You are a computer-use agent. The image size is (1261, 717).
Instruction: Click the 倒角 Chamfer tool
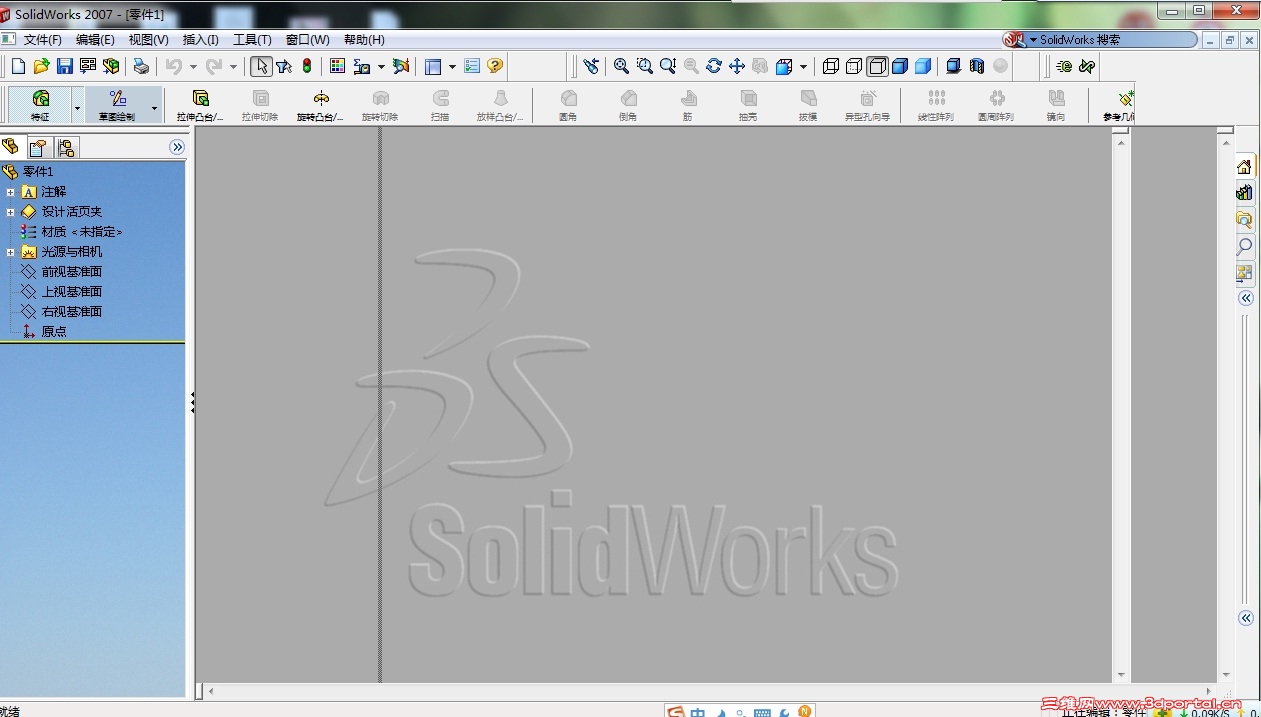[x=628, y=104]
